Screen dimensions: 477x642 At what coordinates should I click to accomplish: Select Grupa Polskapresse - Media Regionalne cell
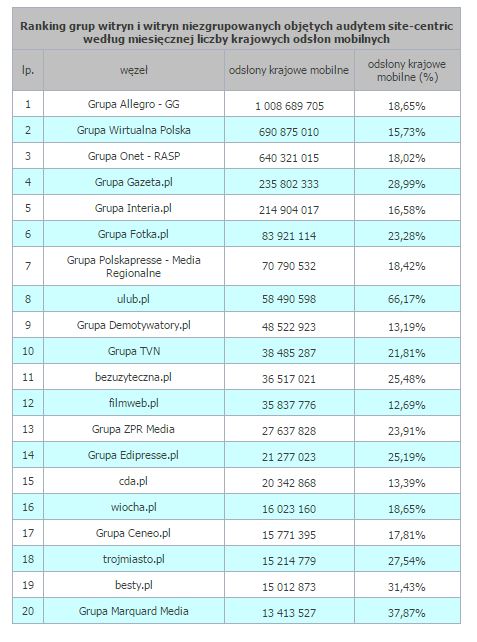pos(133,266)
